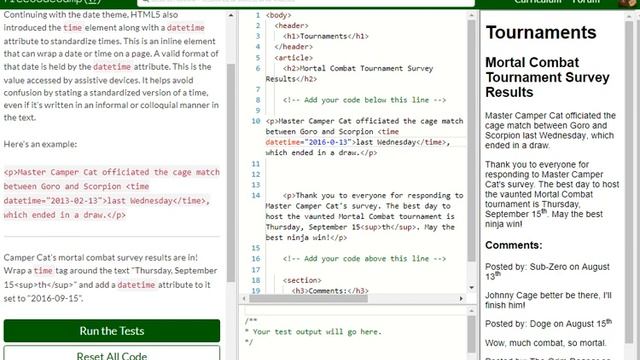
Task: Click up arrow of test output scrollbar
Action: (x=471, y=311)
